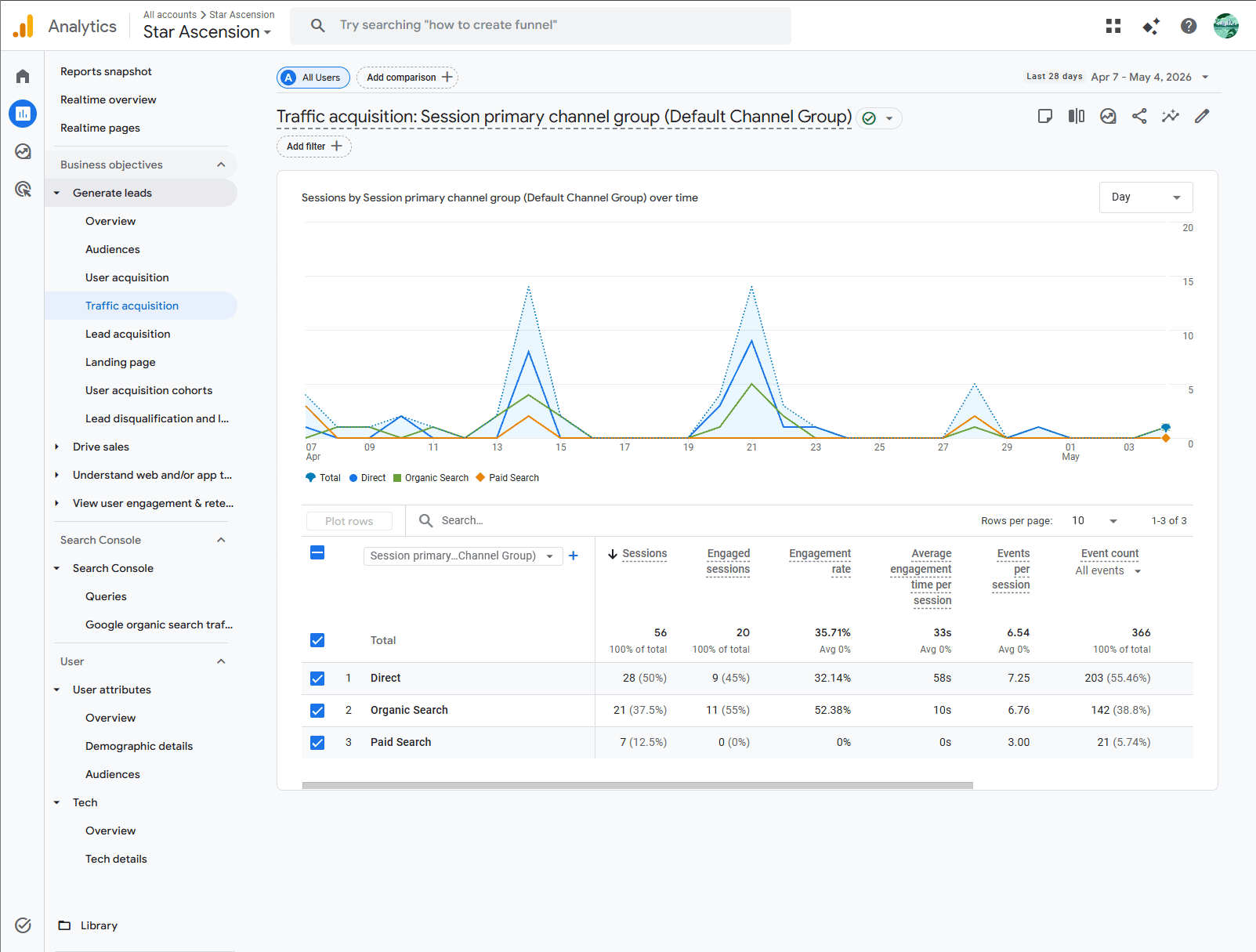Uncheck the Total row checkbox

click(317, 640)
